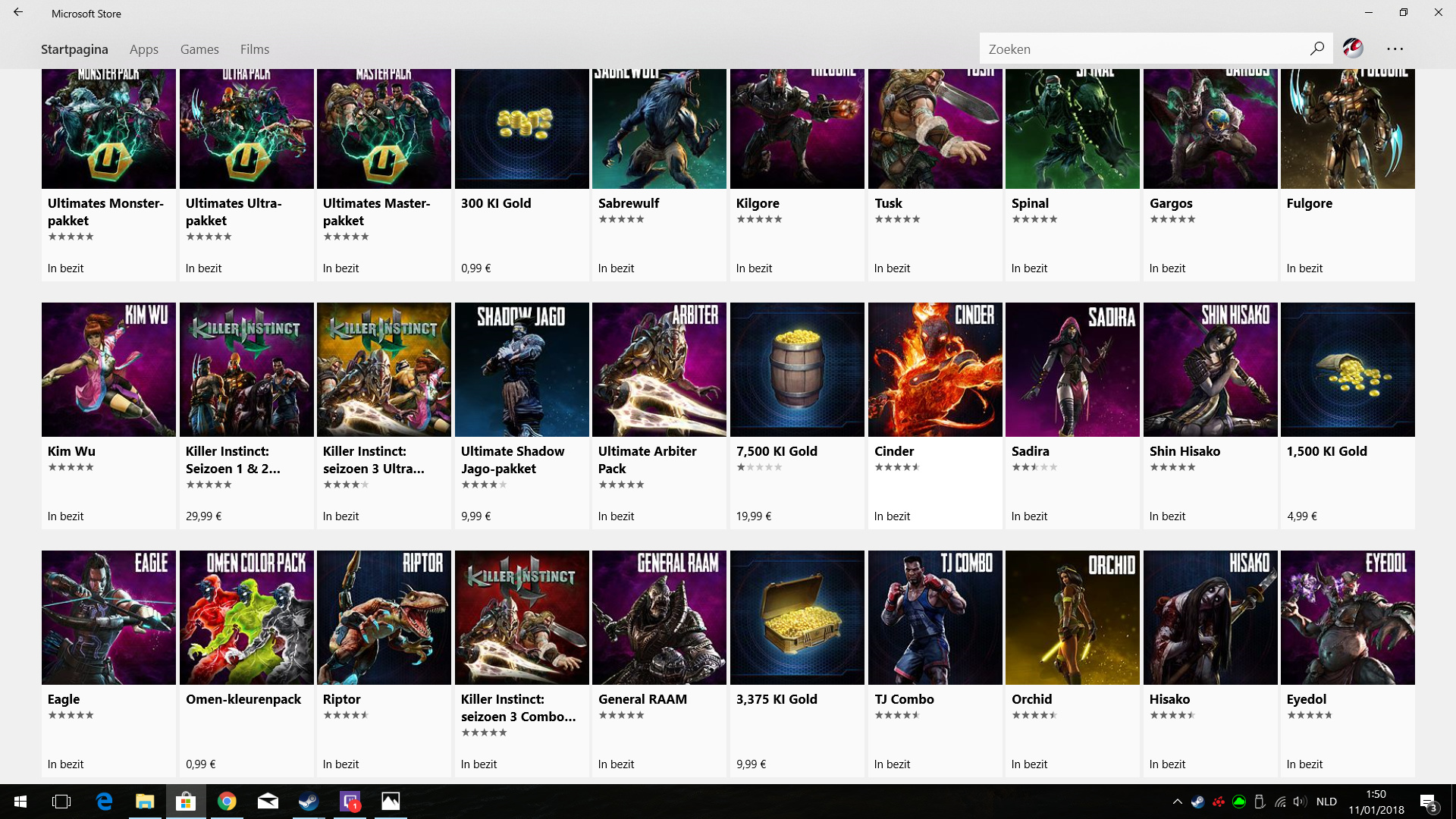Open Sabrewulf character thumbnail
The height and width of the screenshot is (819, 1456).
pos(659,128)
